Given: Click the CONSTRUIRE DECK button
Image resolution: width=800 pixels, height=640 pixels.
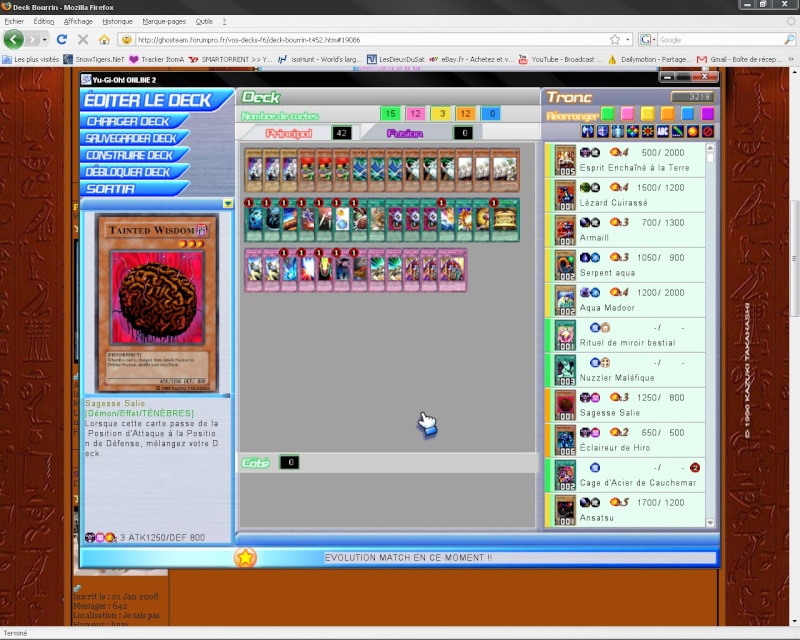Looking at the screenshot, I should point(134,155).
